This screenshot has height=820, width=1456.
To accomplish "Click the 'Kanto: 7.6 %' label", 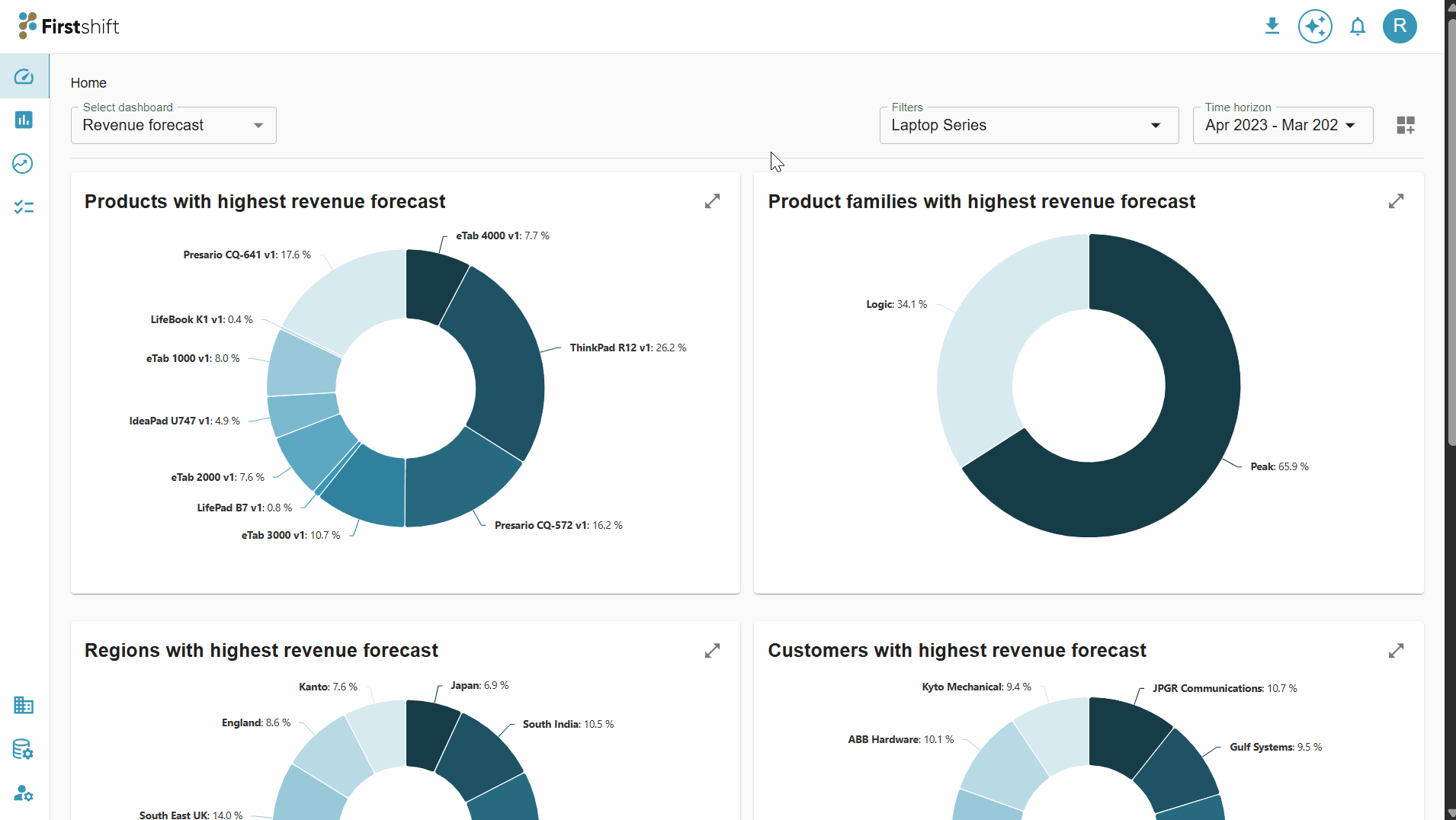I will pyautogui.click(x=328, y=687).
